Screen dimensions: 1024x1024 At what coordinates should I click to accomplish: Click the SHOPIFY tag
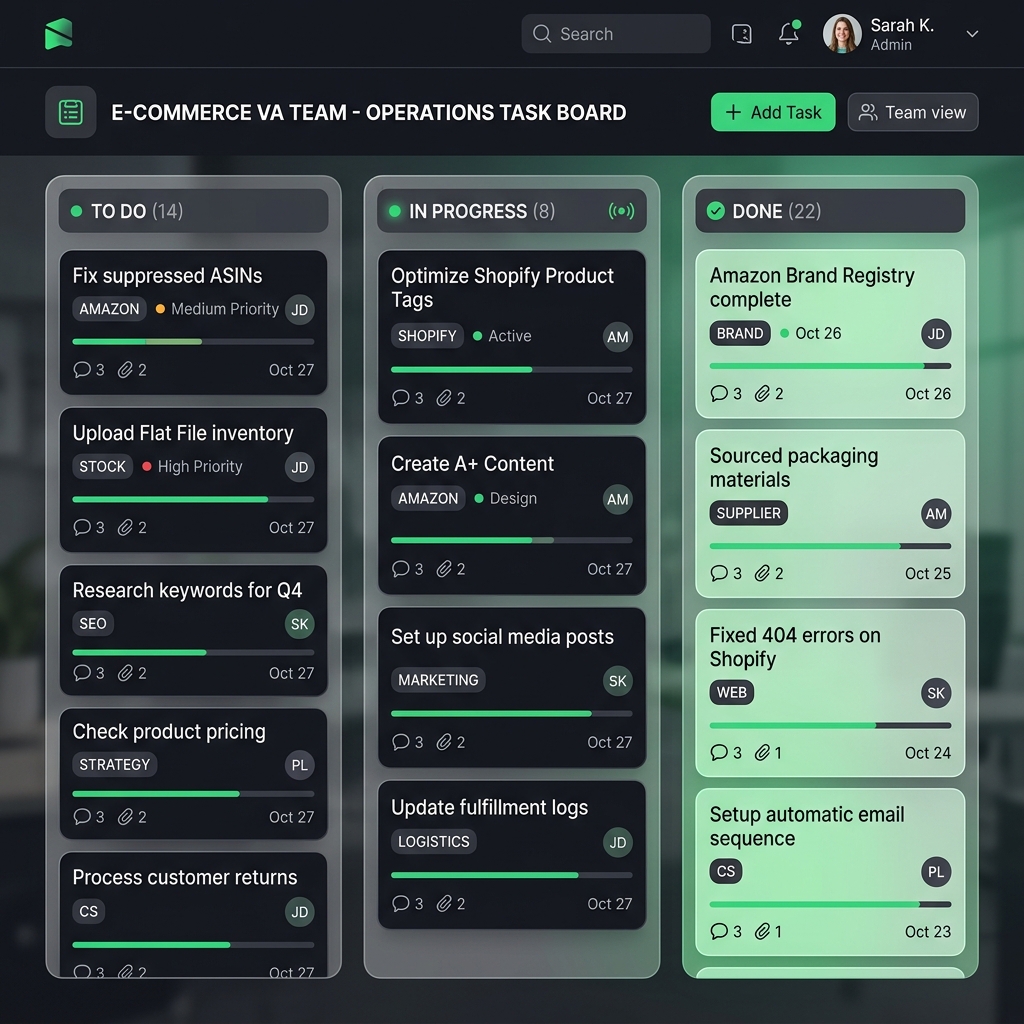[x=427, y=336]
